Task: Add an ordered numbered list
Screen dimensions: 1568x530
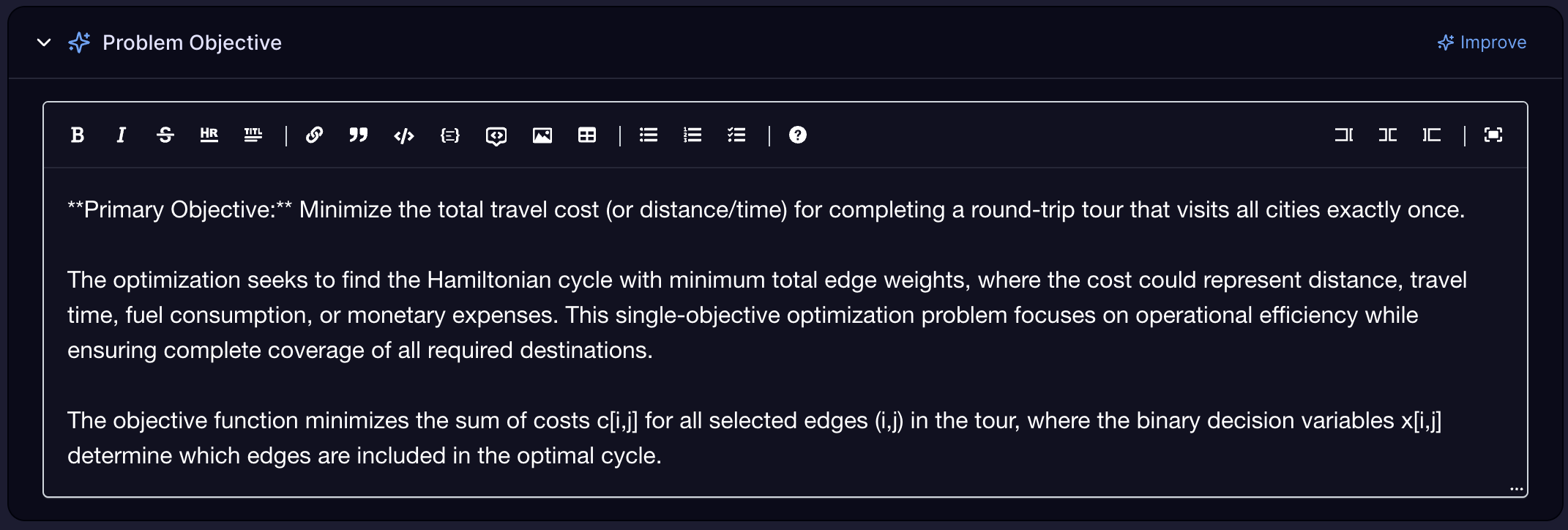Action: point(692,135)
